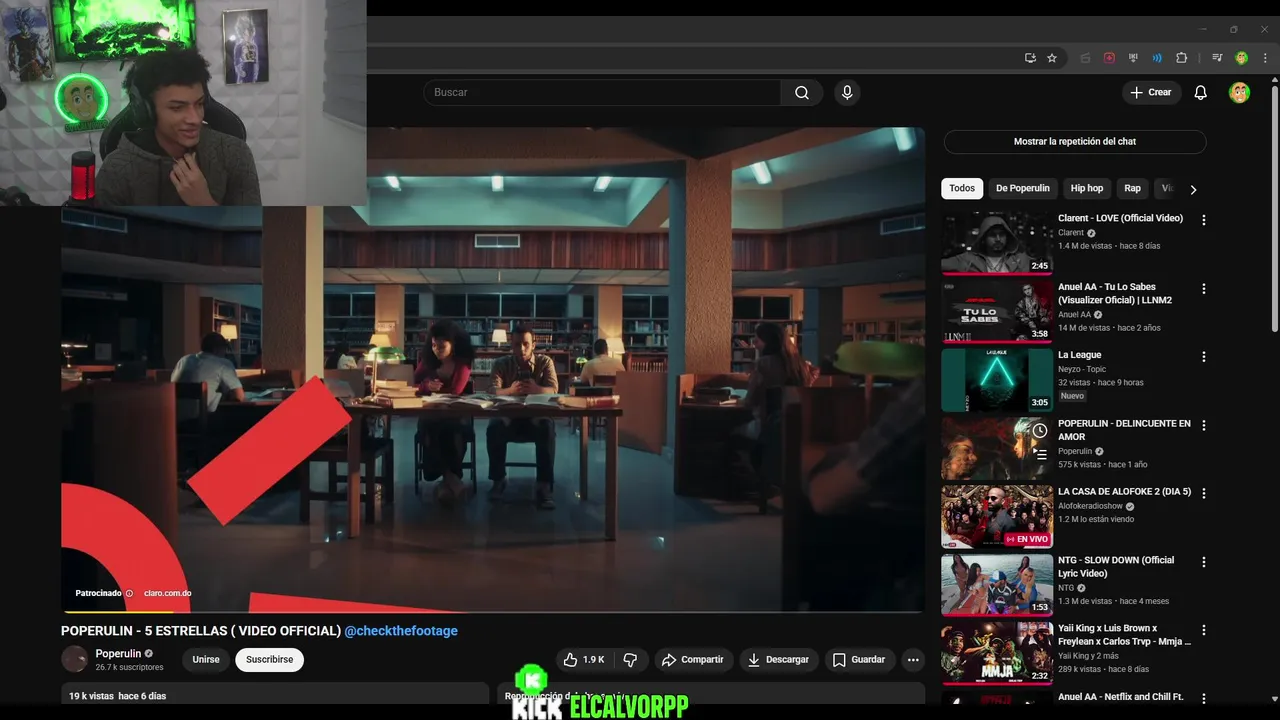The image size is (1280, 720).
Task: Open La League video thumbnail
Action: point(997,379)
